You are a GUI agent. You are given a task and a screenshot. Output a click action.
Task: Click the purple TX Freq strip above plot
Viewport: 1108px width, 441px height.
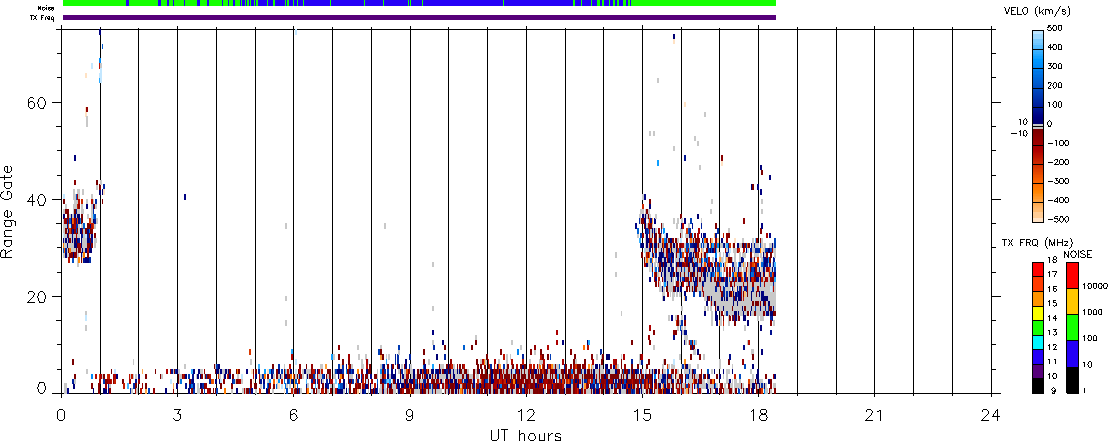coord(419,17)
